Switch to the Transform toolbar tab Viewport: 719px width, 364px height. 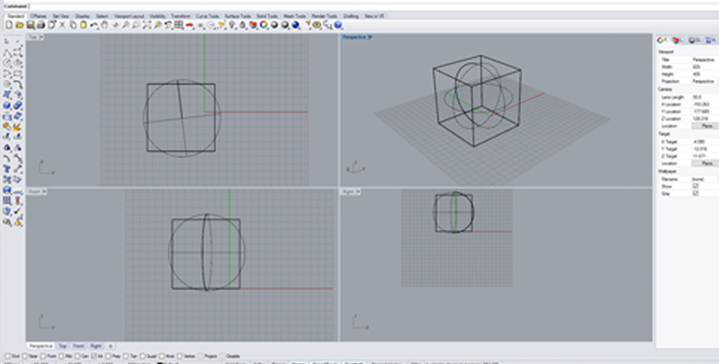(180, 16)
